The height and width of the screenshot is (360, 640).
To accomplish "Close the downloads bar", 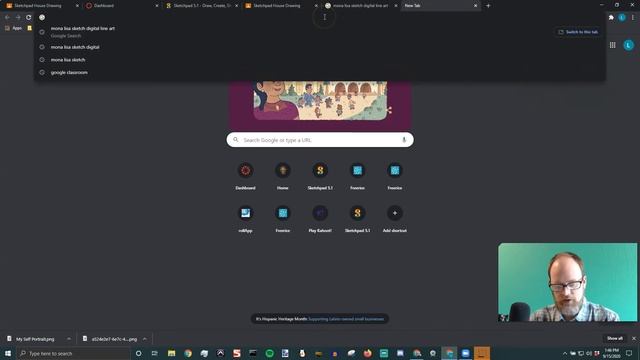I will tap(633, 338).
